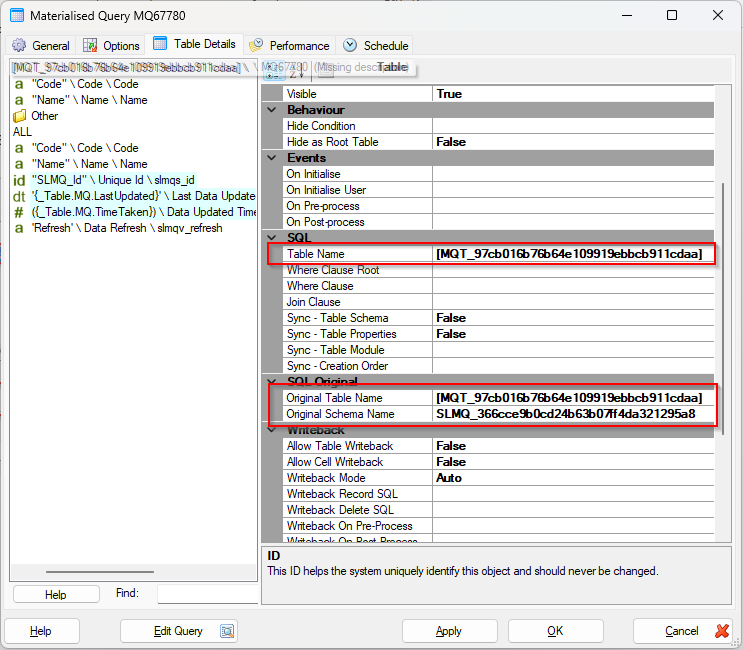Select the Join Clause property

pos(499,302)
